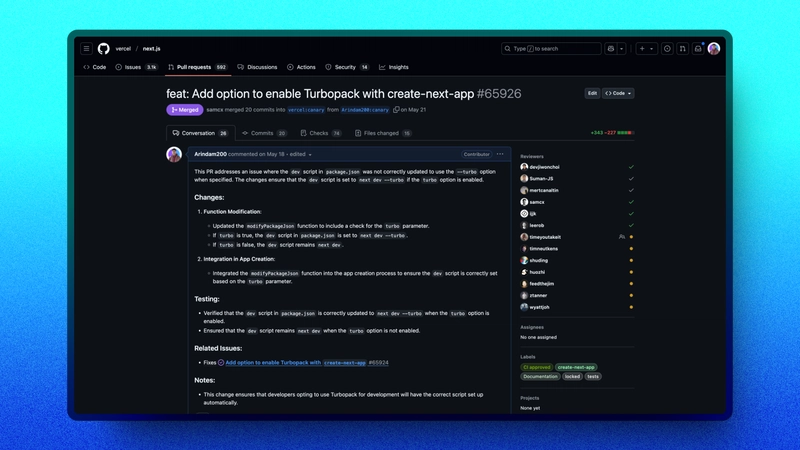Open the Conversation PR tab
The image size is (800, 450).
pos(200,133)
